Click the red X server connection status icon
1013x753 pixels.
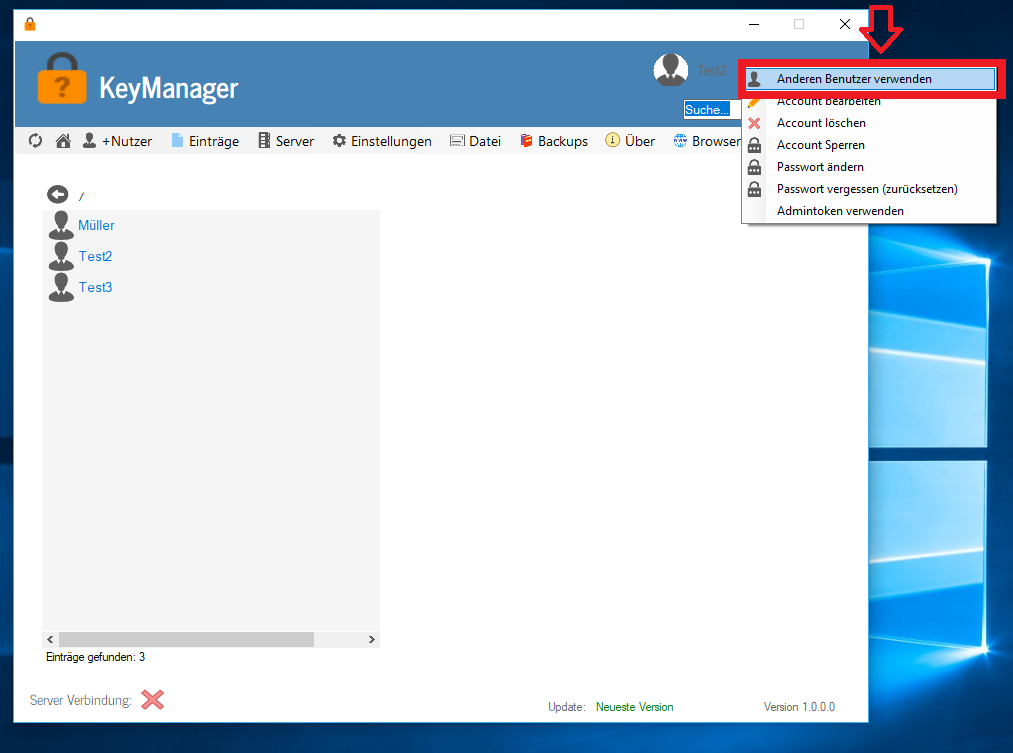152,699
